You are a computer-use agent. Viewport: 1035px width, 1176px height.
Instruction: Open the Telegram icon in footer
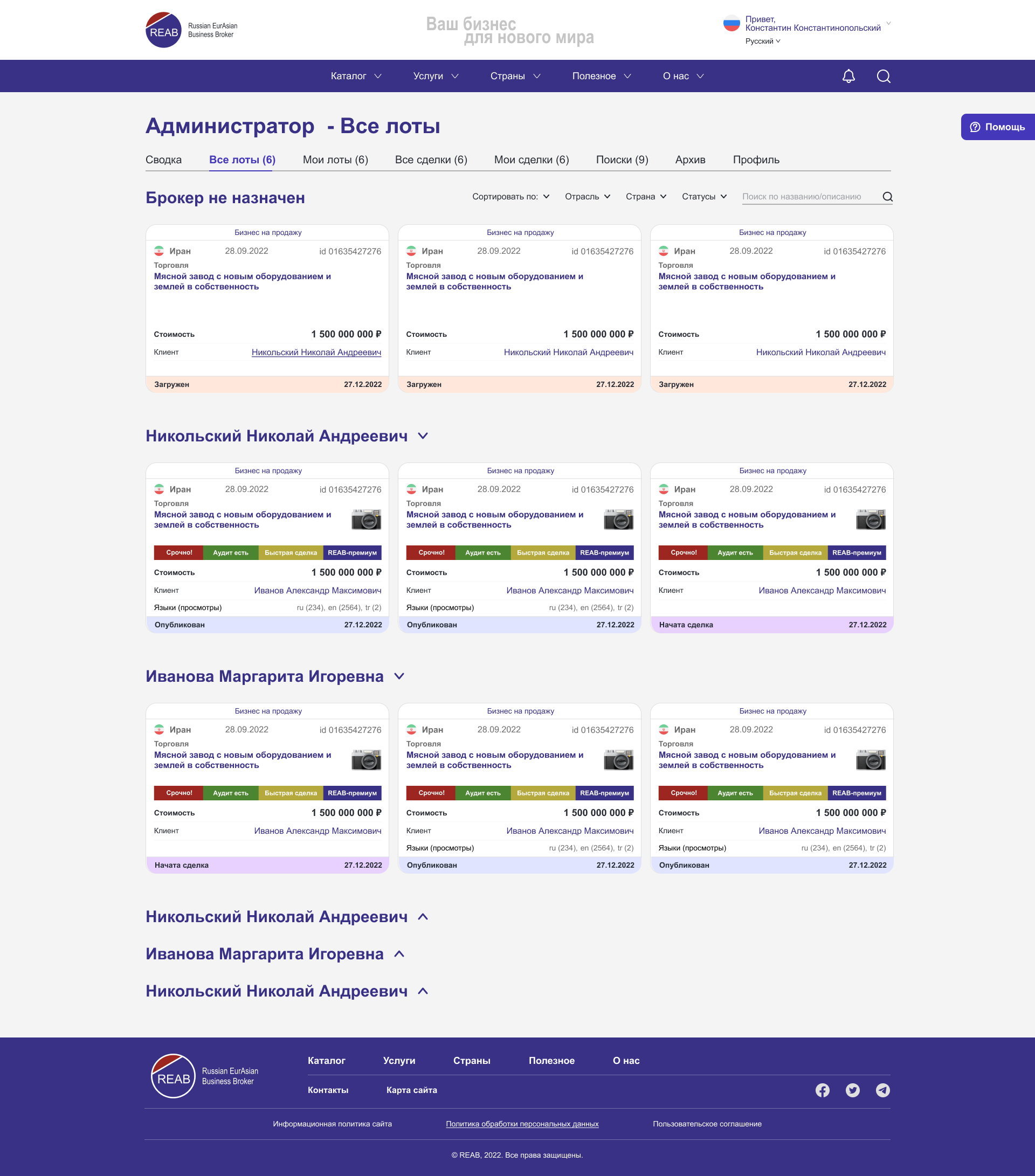click(882, 1090)
